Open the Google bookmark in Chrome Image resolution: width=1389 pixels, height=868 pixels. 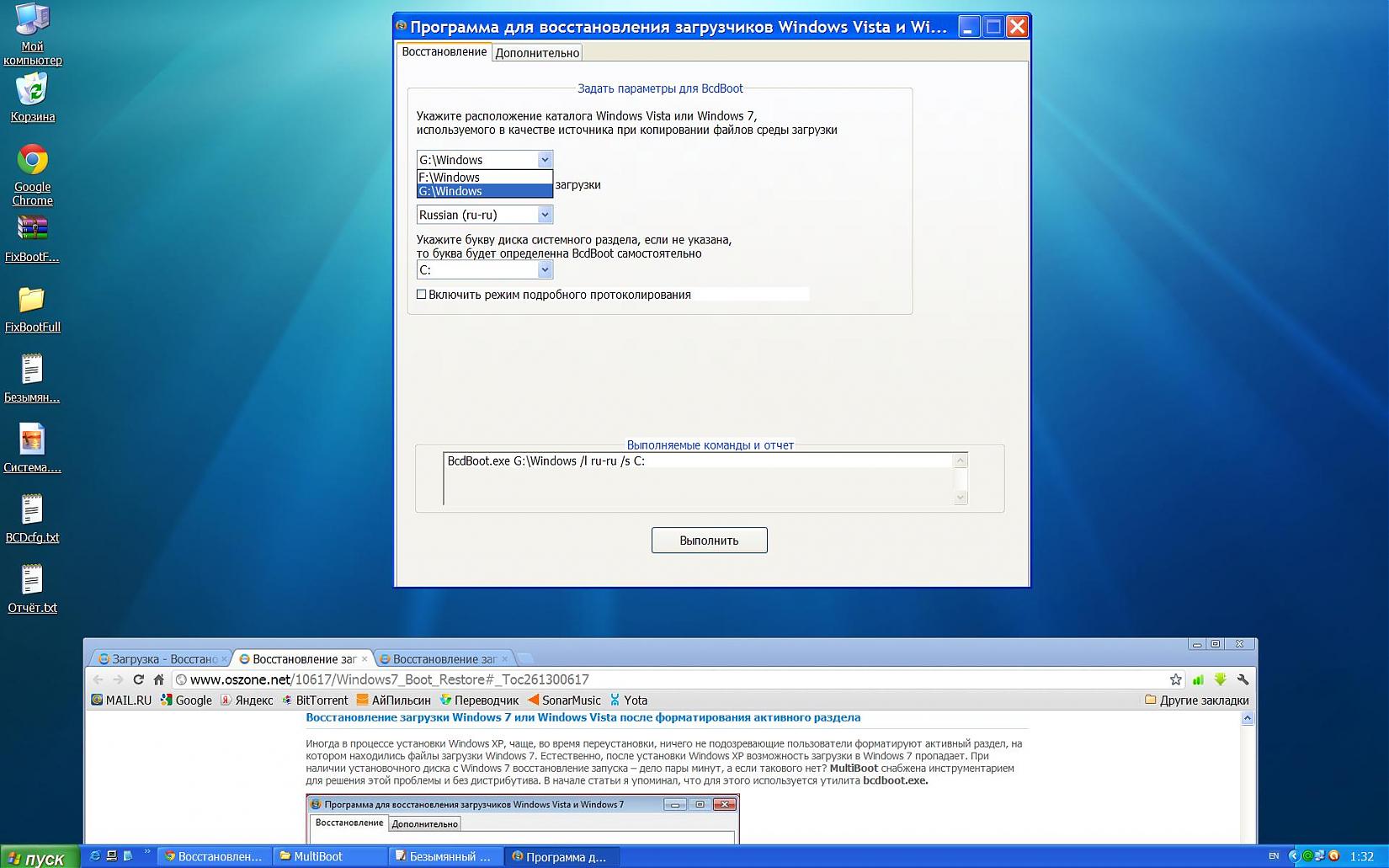[186, 700]
